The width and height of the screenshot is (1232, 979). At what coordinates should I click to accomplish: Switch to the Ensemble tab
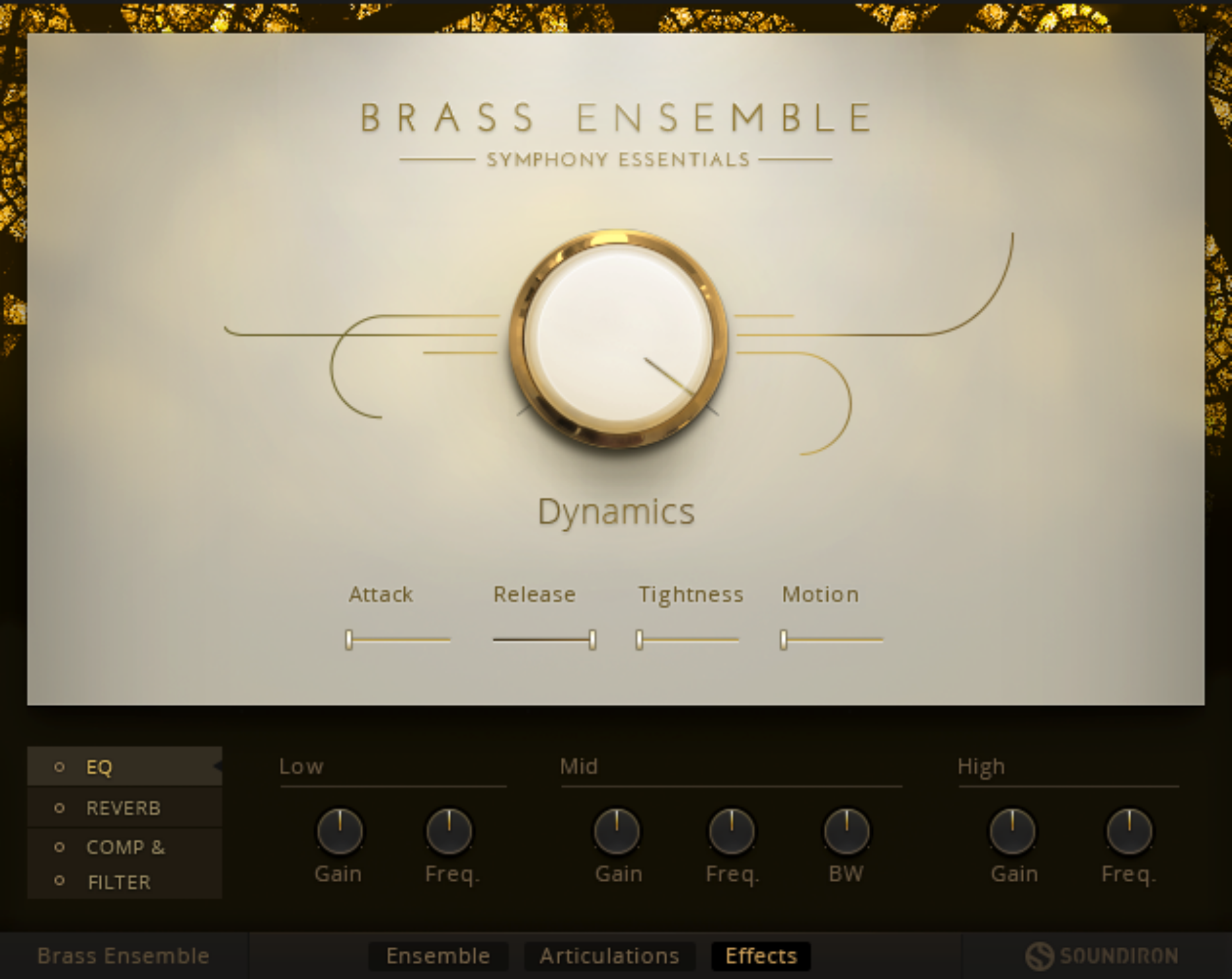click(x=438, y=956)
